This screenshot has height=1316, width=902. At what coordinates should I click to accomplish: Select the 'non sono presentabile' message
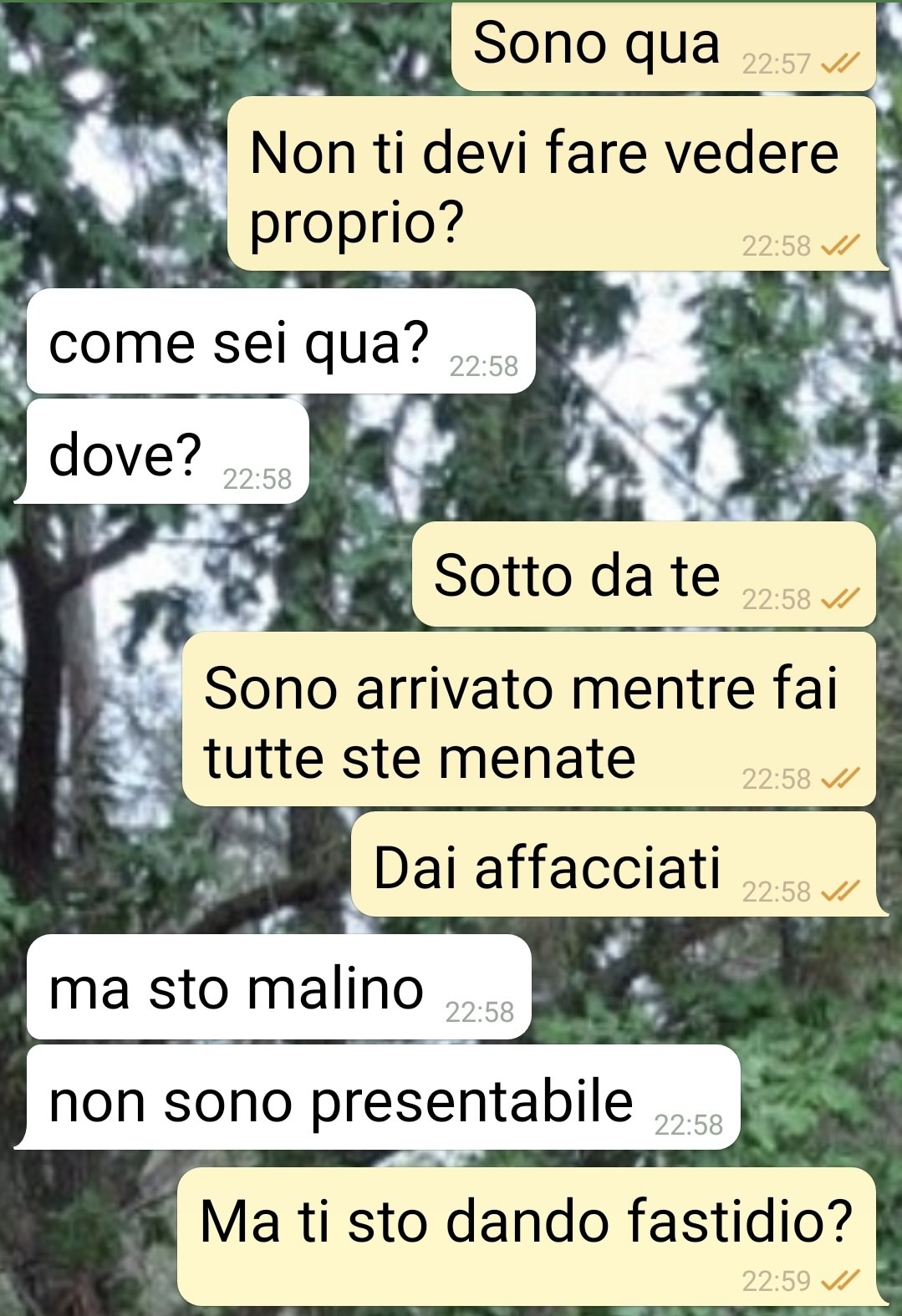[x=378, y=1097]
